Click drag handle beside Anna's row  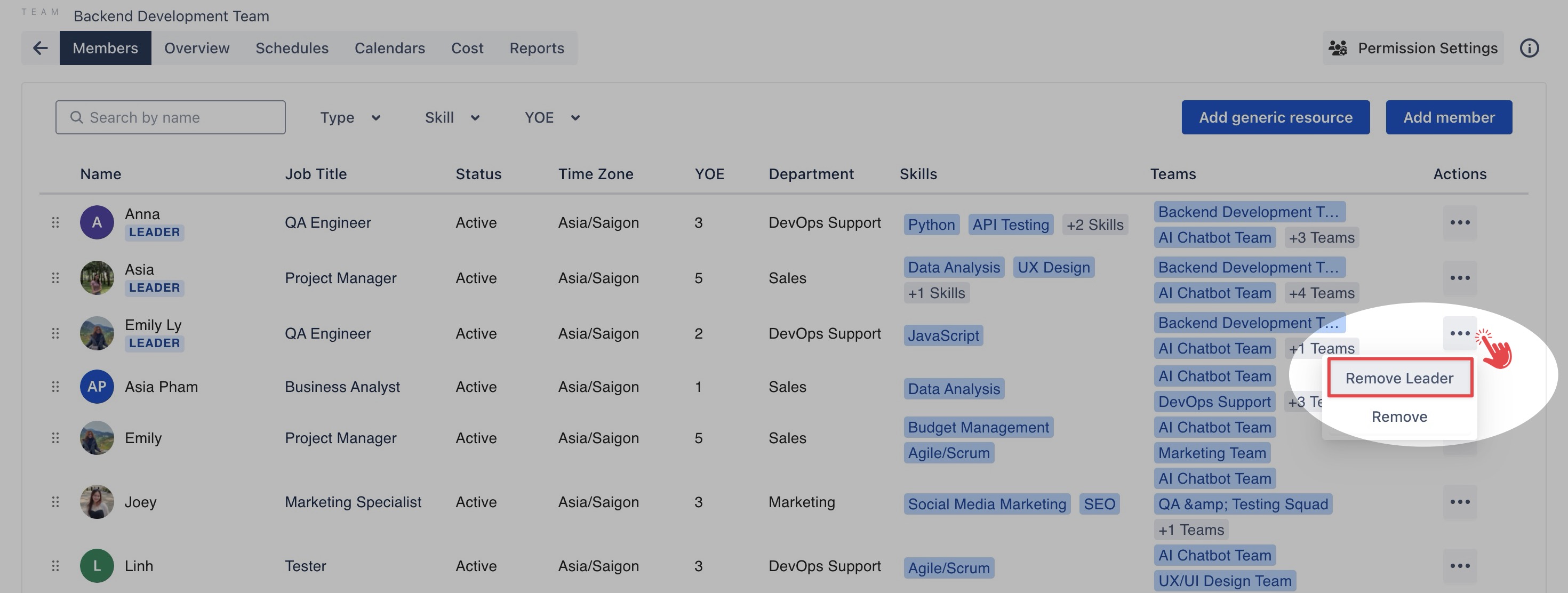tap(55, 223)
